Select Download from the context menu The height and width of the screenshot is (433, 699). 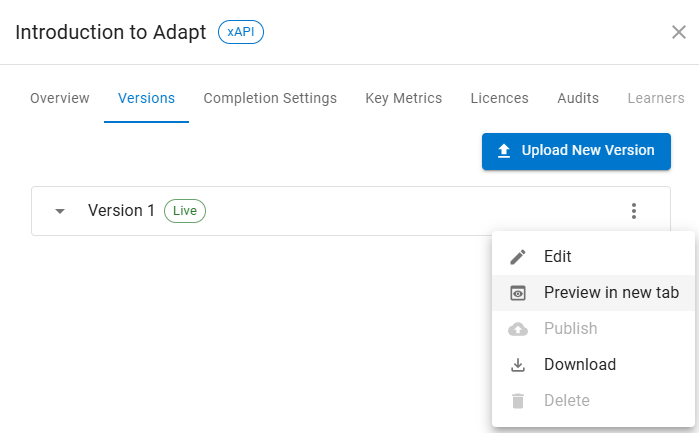point(593,365)
